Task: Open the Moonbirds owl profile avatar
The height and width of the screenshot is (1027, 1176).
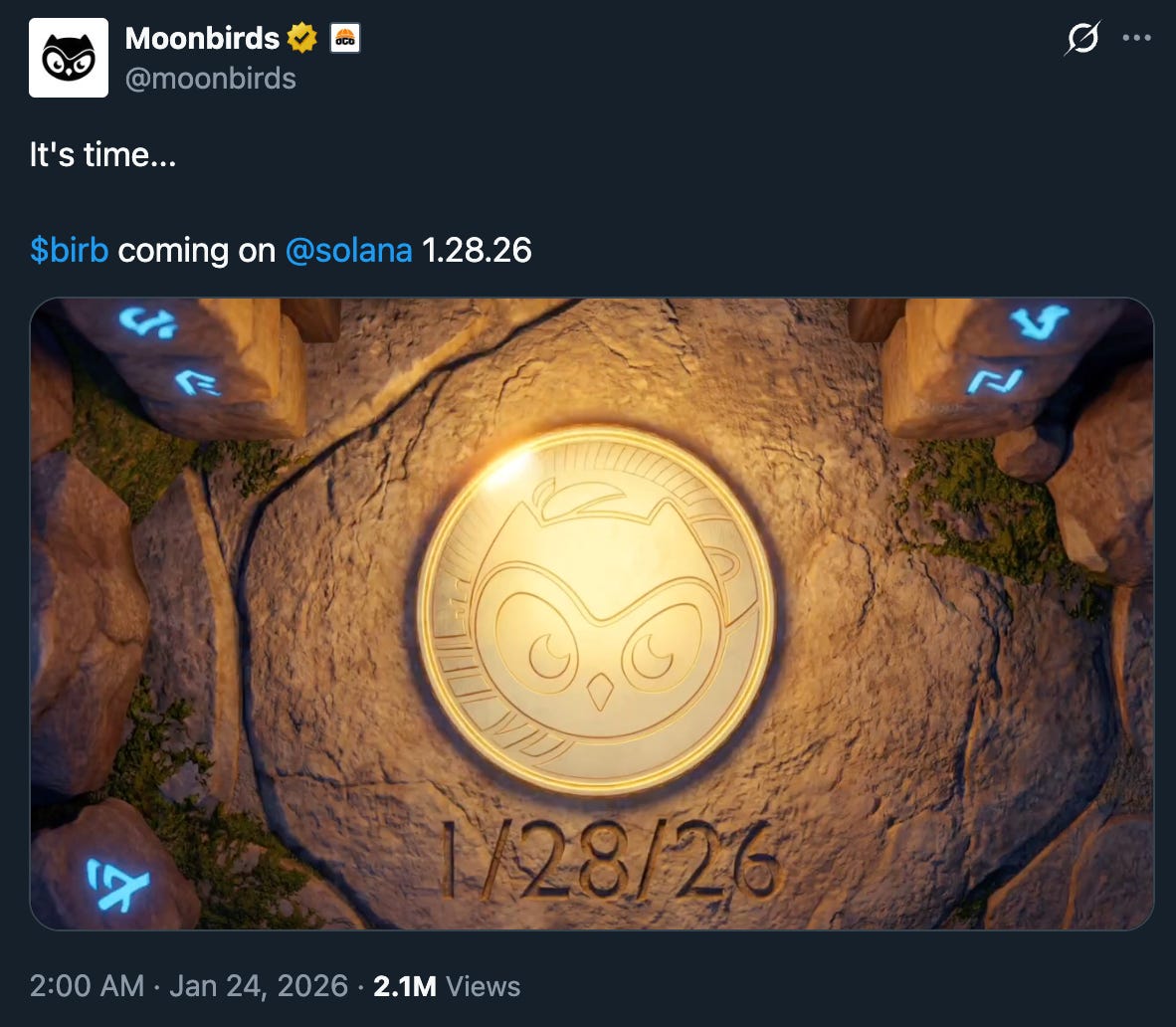Action: [x=69, y=58]
